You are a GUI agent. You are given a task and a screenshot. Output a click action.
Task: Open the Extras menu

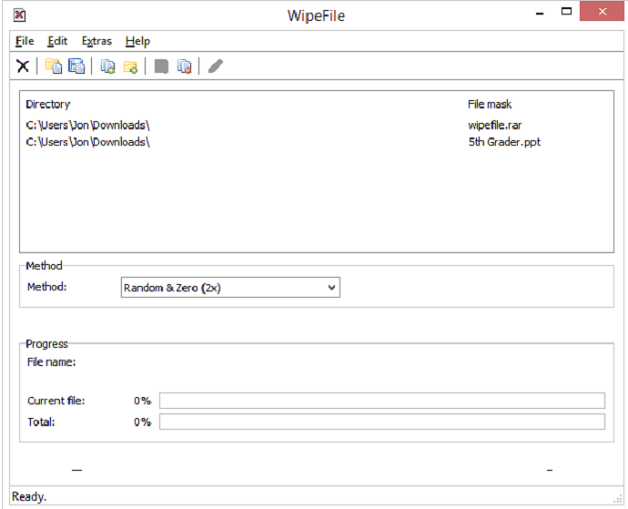(x=97, y=41)
